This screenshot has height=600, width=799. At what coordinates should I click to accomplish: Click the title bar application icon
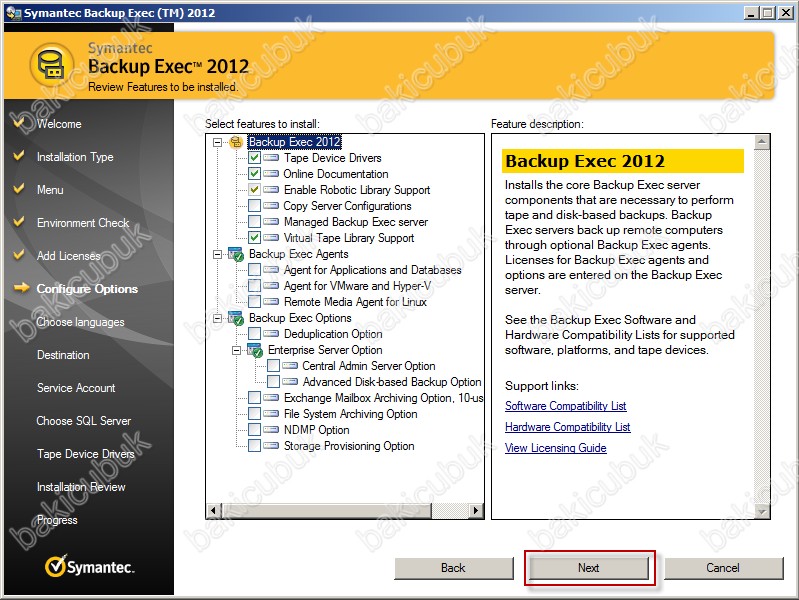point(13,13)
